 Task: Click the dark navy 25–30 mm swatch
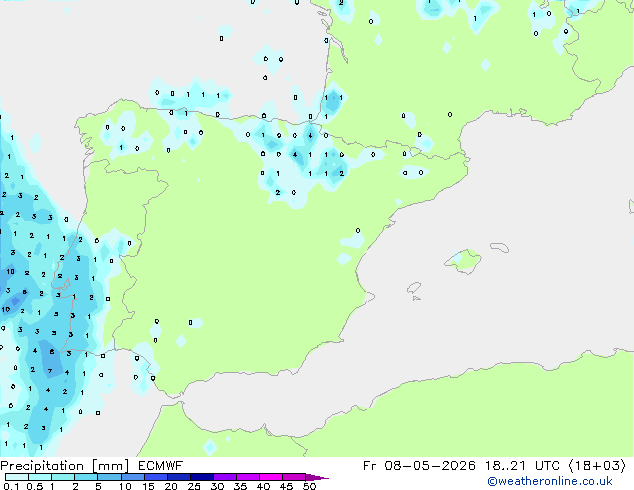pyautogui.click(x=201, y=477)
